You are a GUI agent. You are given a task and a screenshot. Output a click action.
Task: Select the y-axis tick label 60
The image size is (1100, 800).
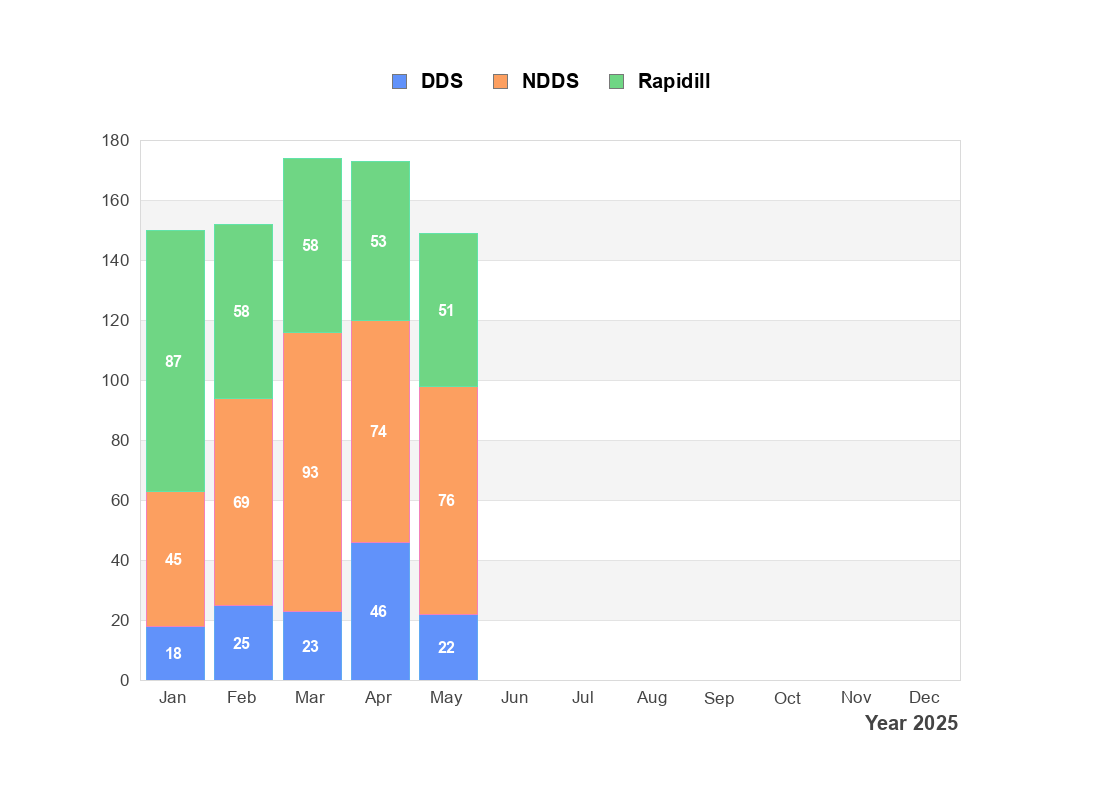[120, 500]
